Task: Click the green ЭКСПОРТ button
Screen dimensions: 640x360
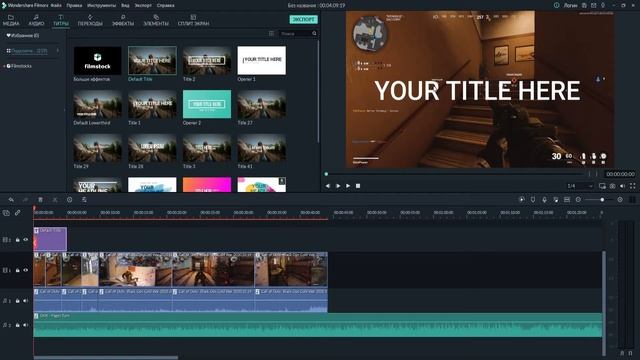Action: click(x=304, y=20)
